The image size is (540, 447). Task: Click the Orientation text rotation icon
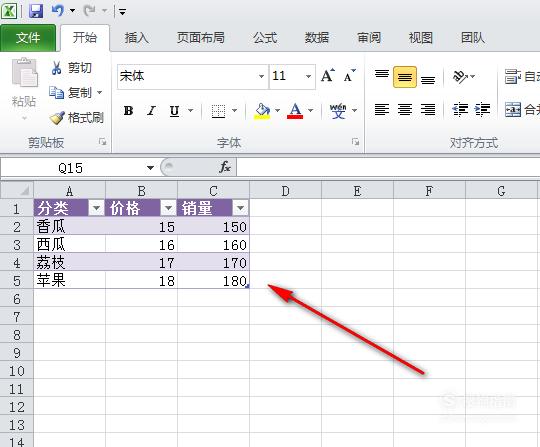pyautogui.click(x=460, y=76)
